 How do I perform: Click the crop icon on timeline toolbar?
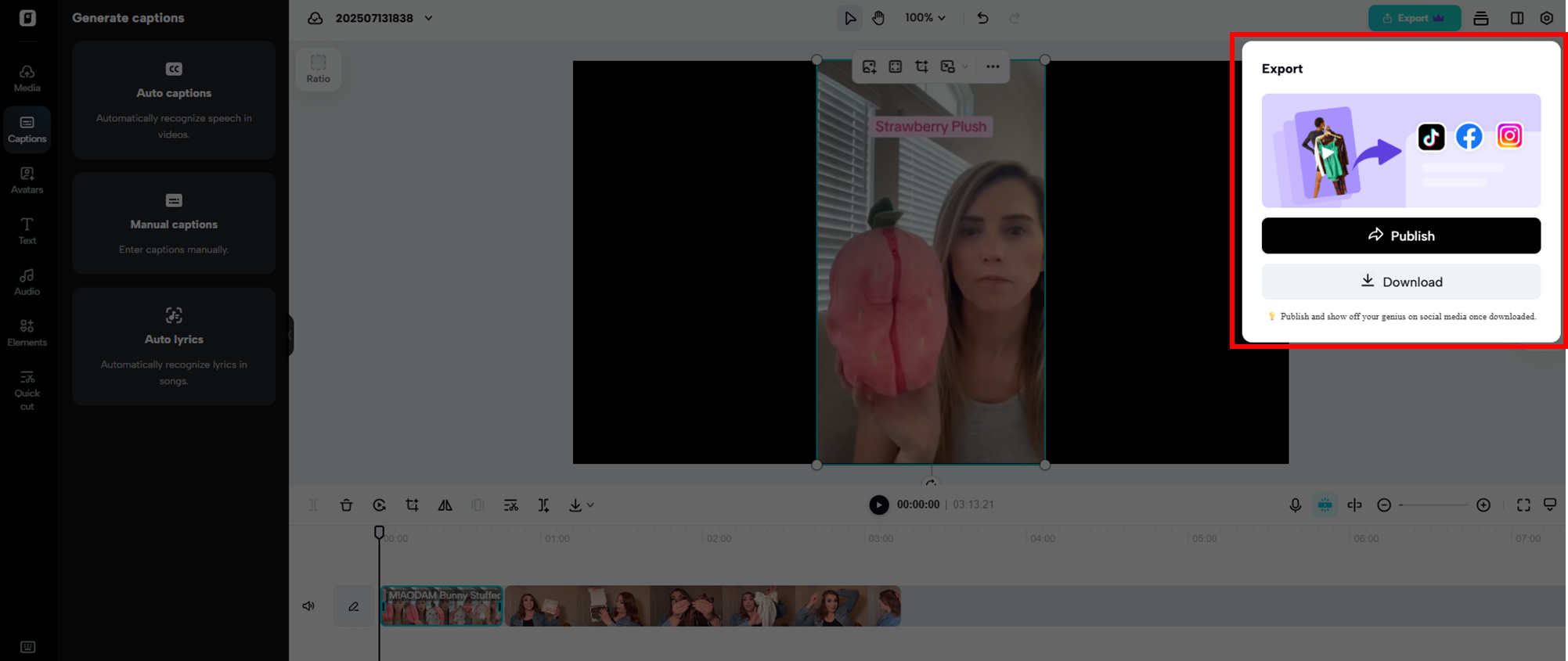(x=412, y=505)
